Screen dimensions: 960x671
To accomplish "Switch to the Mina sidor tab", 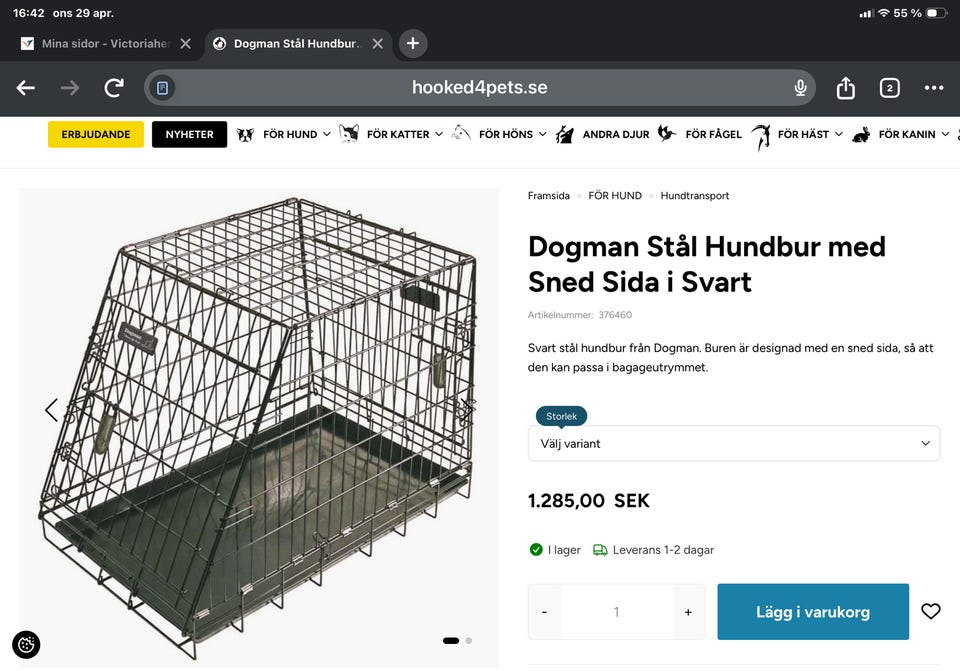I will (100, 44).
